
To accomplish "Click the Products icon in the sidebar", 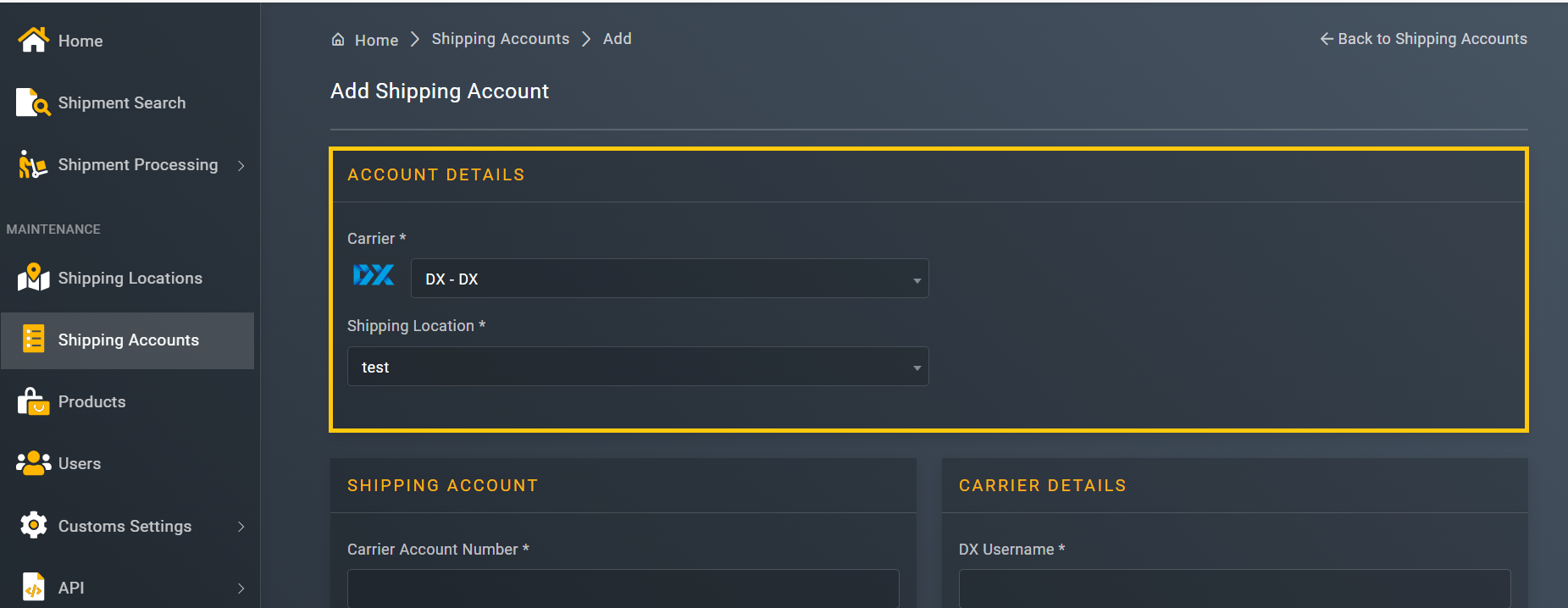I will pyautogui.click(x=31, y=401).
